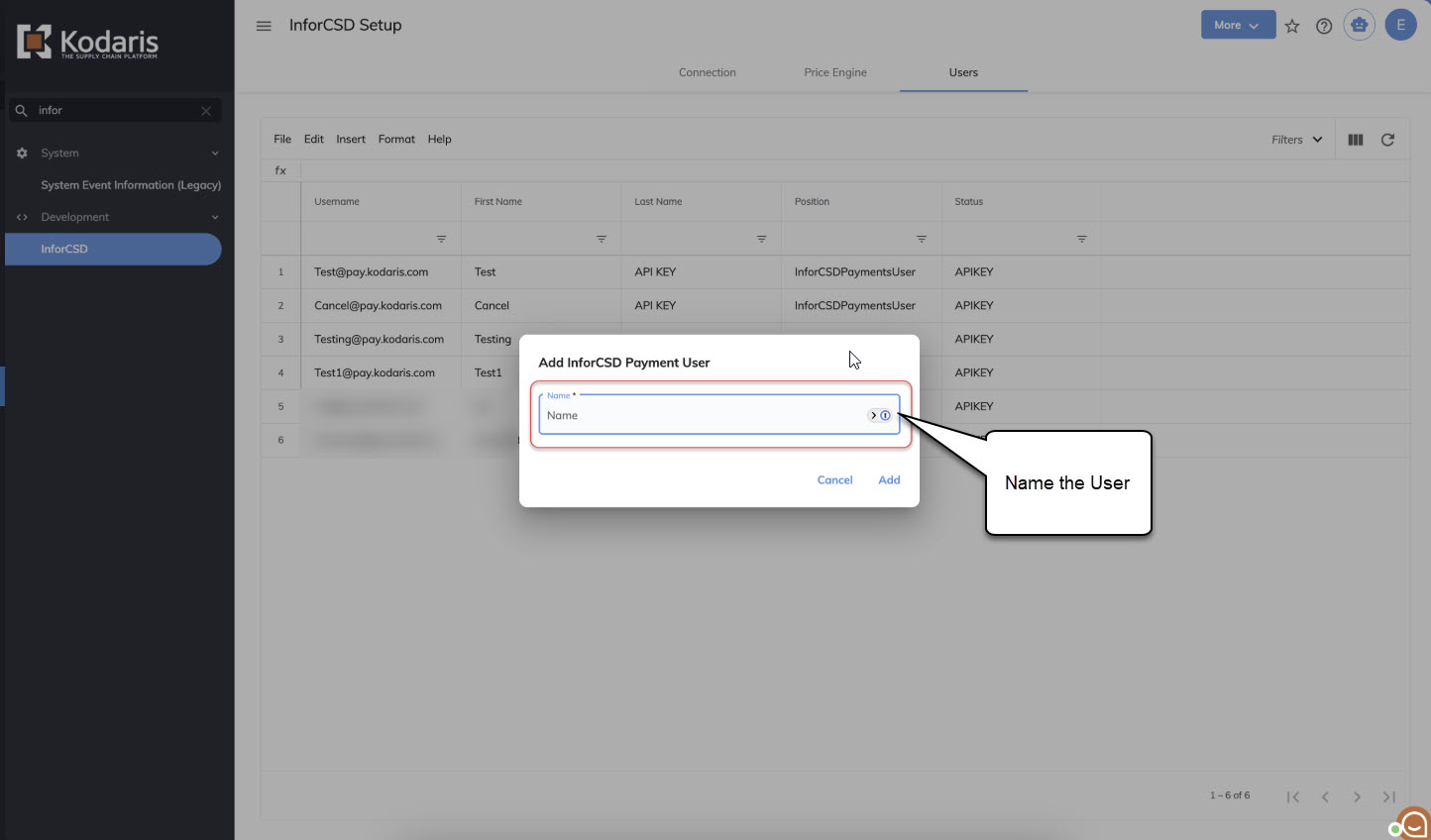Select row 1 Position InforCSDPaymentsUser
The height and width of the screenshot is (840, 1431).
[x=861, y=271]
